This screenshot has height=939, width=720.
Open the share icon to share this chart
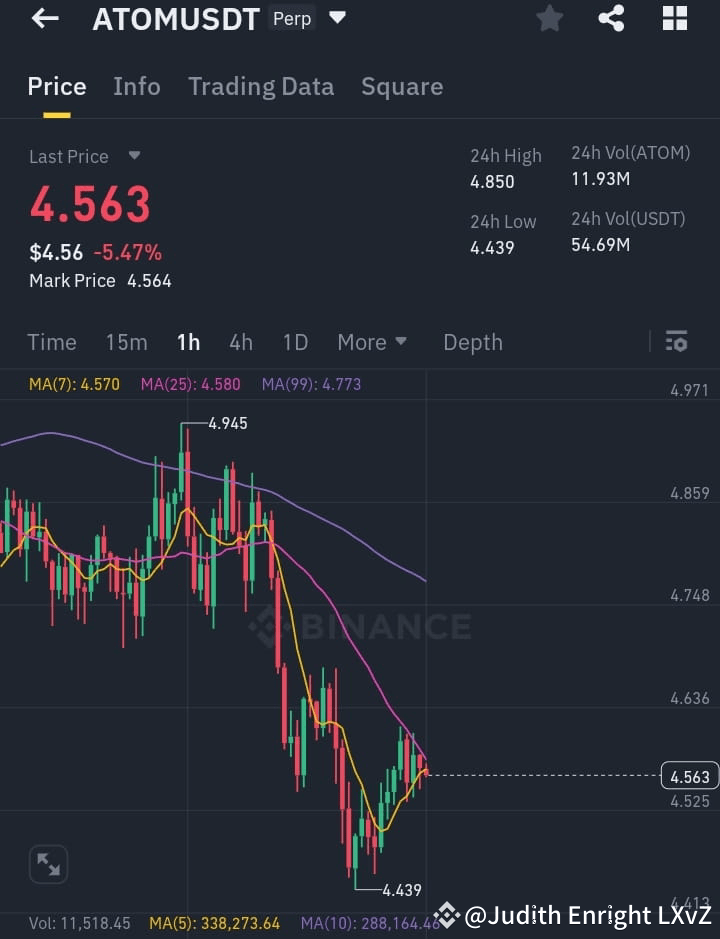[x=611, y=18]
